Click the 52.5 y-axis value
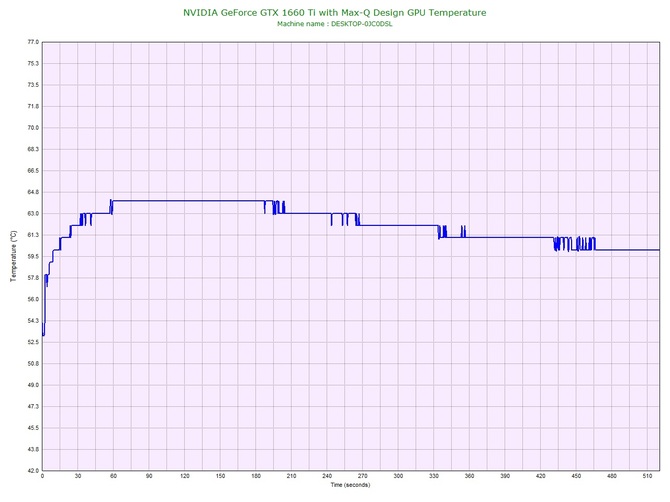The height and width of the screenshot is (502, 670). (33, 342)
